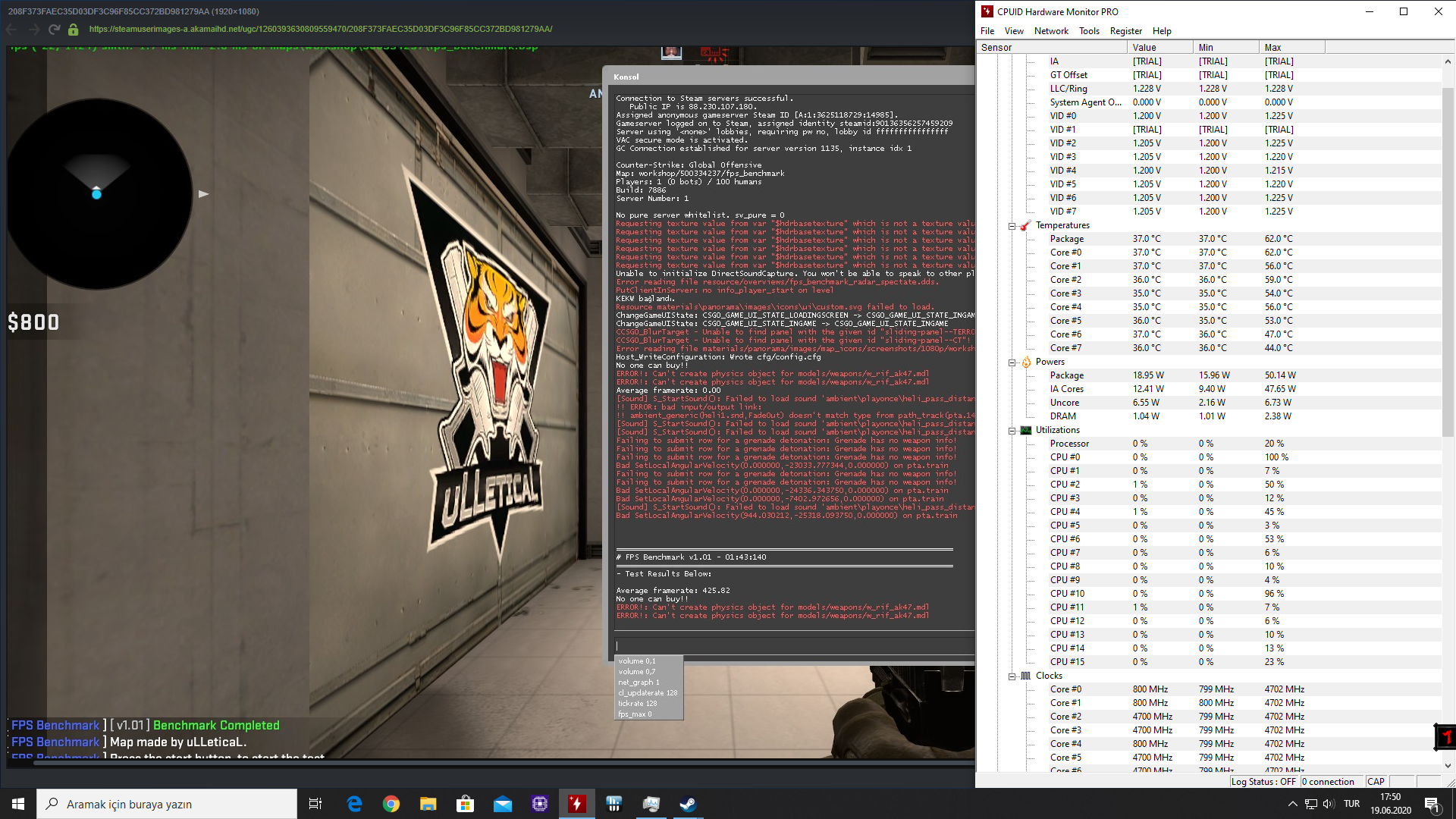Image resolution: width=1456 pixels, height=819 pixels.
Task: Open Microsoft Store from the taskbar
Action: pos(466,804)
